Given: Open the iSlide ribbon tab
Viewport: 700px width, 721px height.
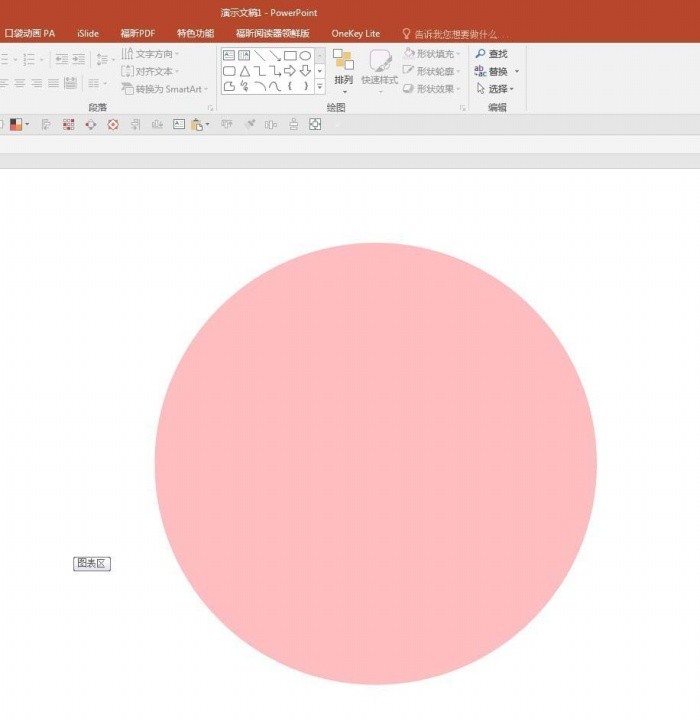Looking at the screenshot, I should tap(88, 34).
